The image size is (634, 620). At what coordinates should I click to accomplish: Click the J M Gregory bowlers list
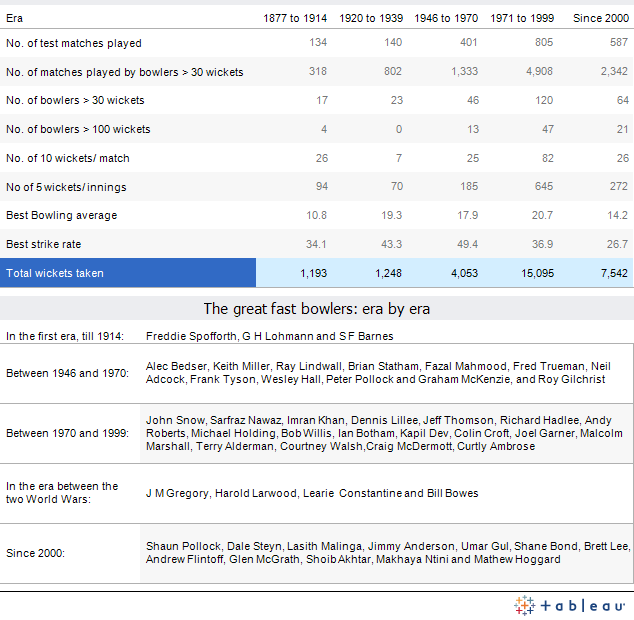312,493
